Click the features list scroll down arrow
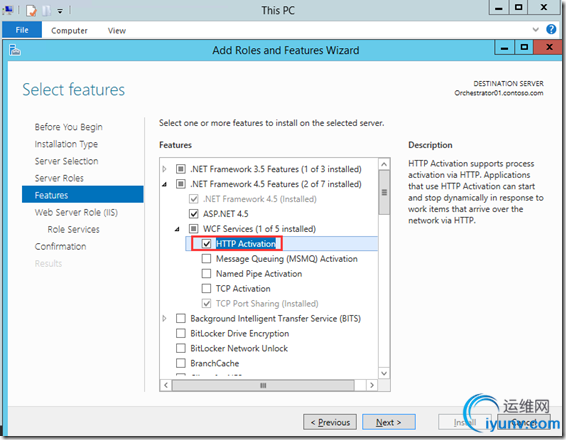 (384, 373)
